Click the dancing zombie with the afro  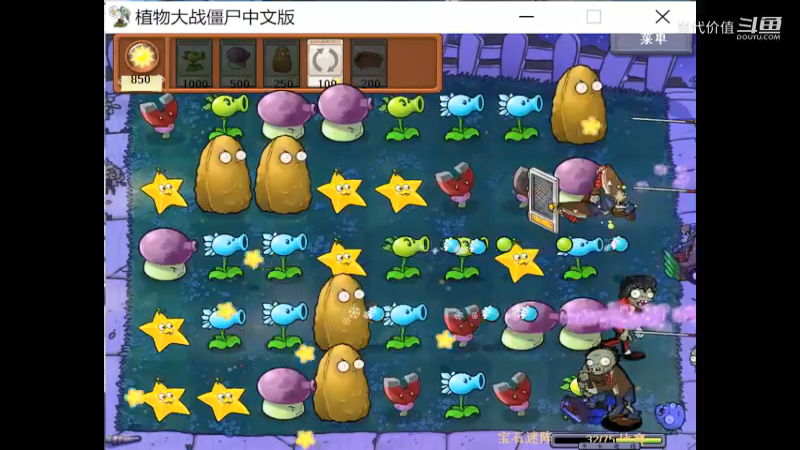click(634, 316)
